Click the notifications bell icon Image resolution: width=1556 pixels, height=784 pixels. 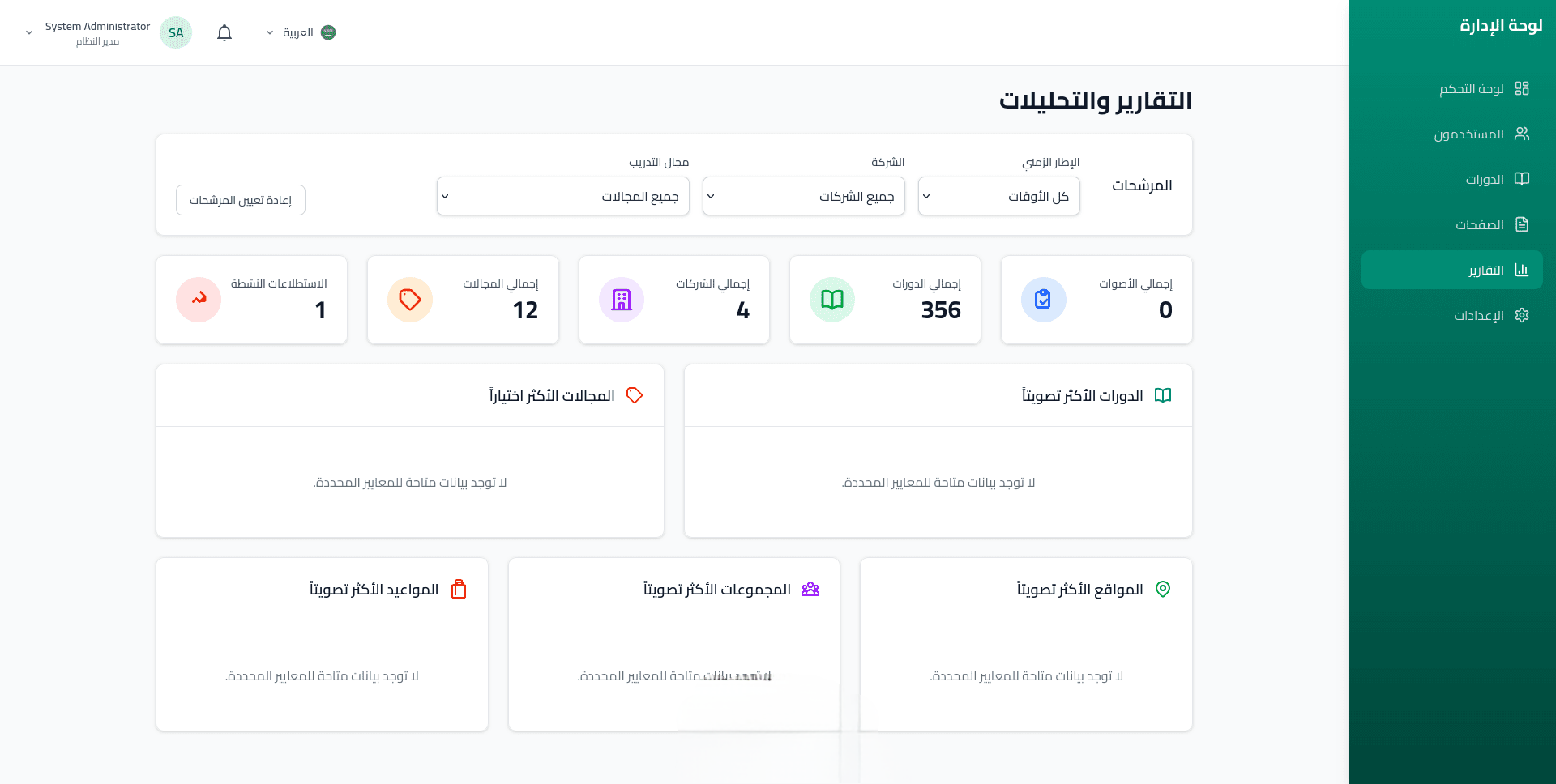point(224,32)
